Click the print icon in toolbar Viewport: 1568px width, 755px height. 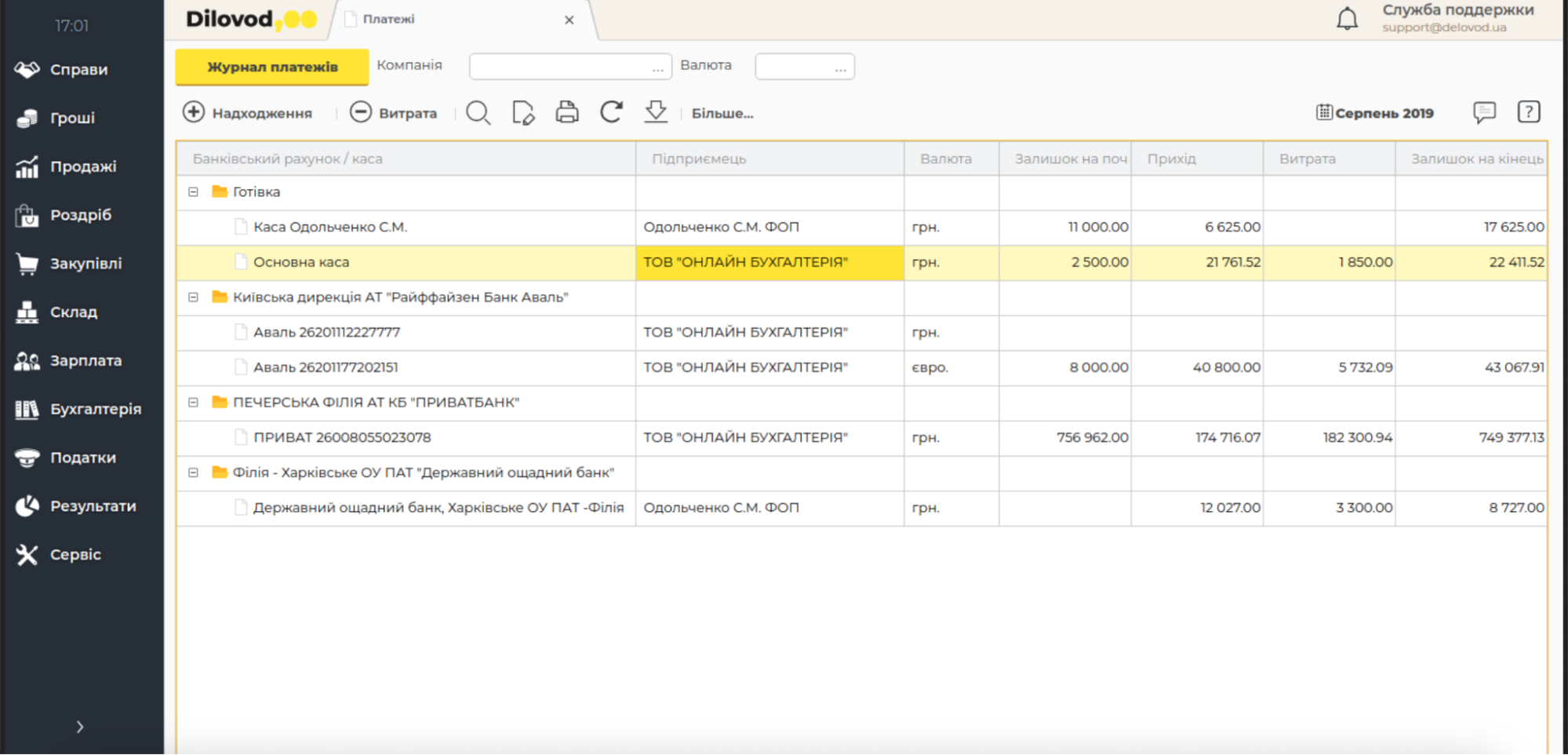click(567, 113)
